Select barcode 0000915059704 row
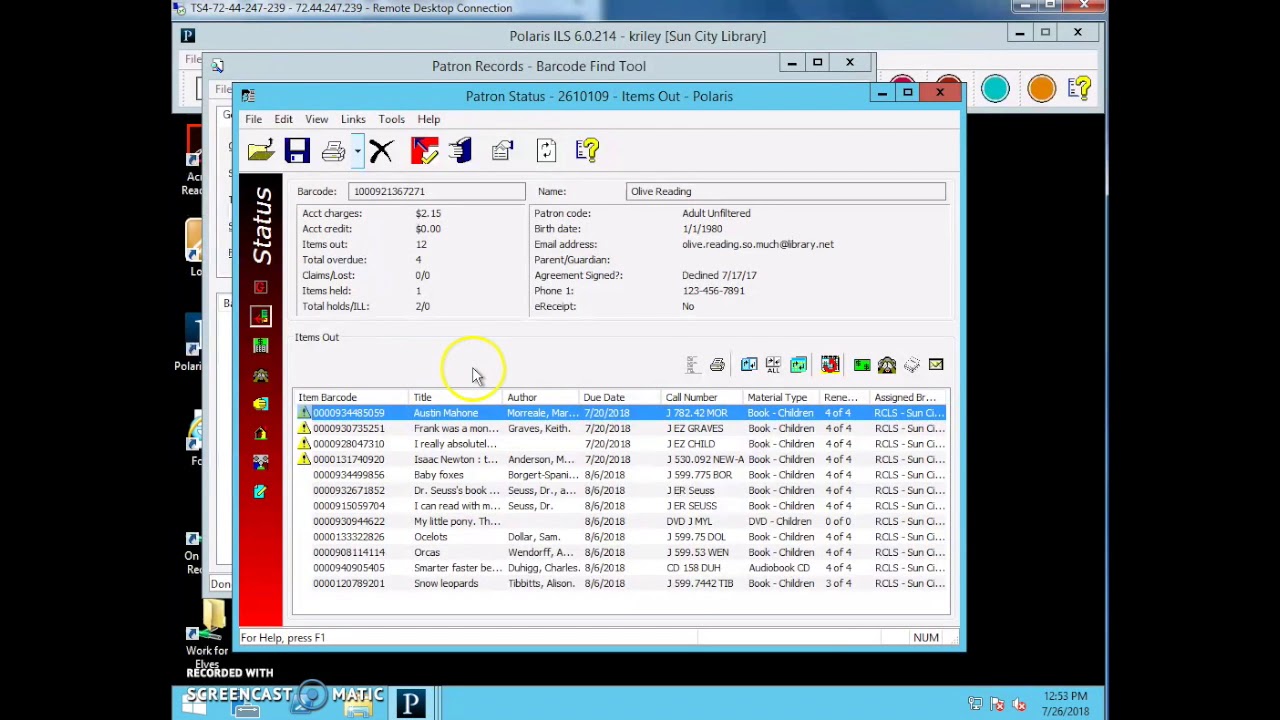Image resolution: width=1280 pixels, height=720 pixels. pyautogui.click(x=621, y=506)
